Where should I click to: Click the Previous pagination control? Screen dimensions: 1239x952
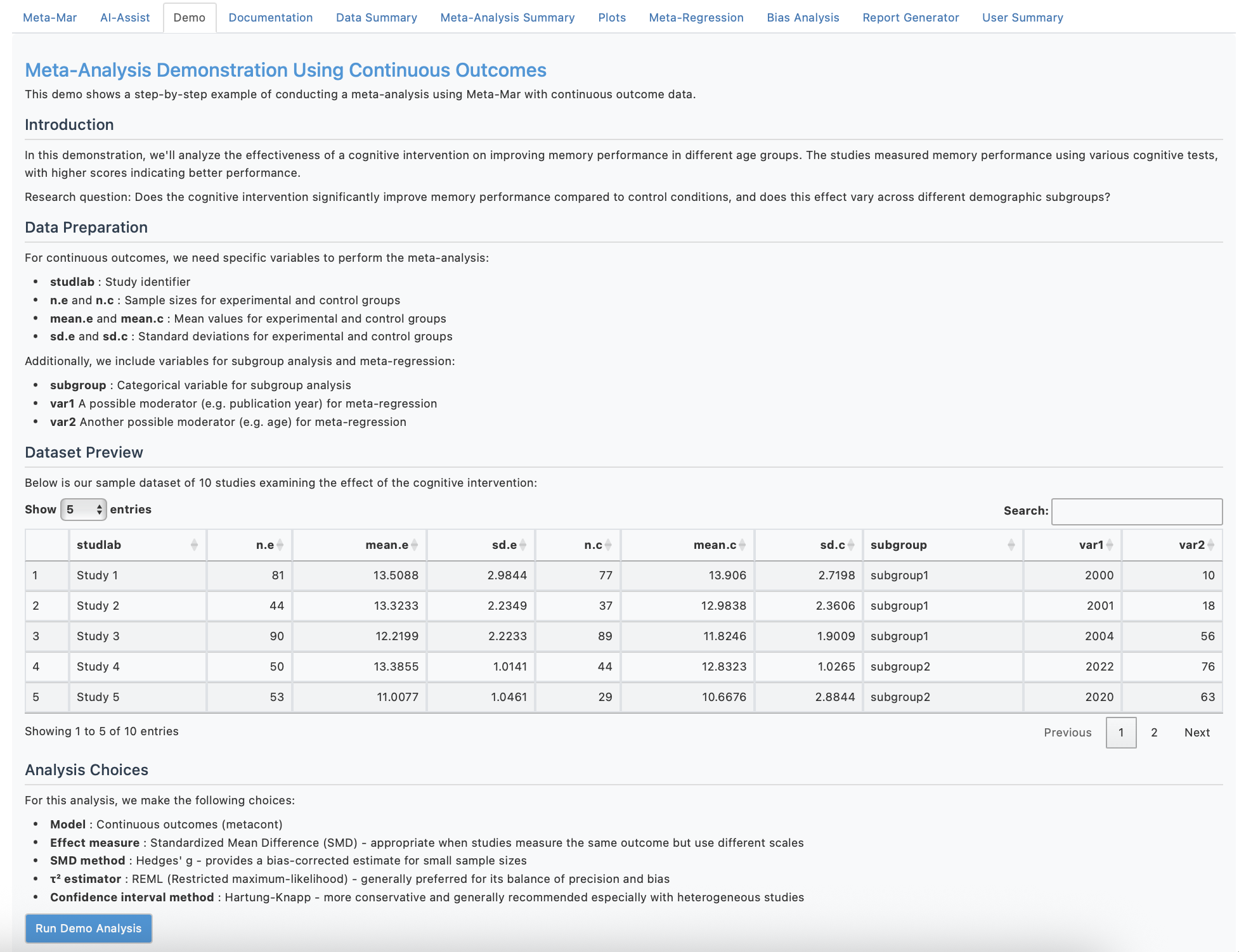click(1067, 732)
